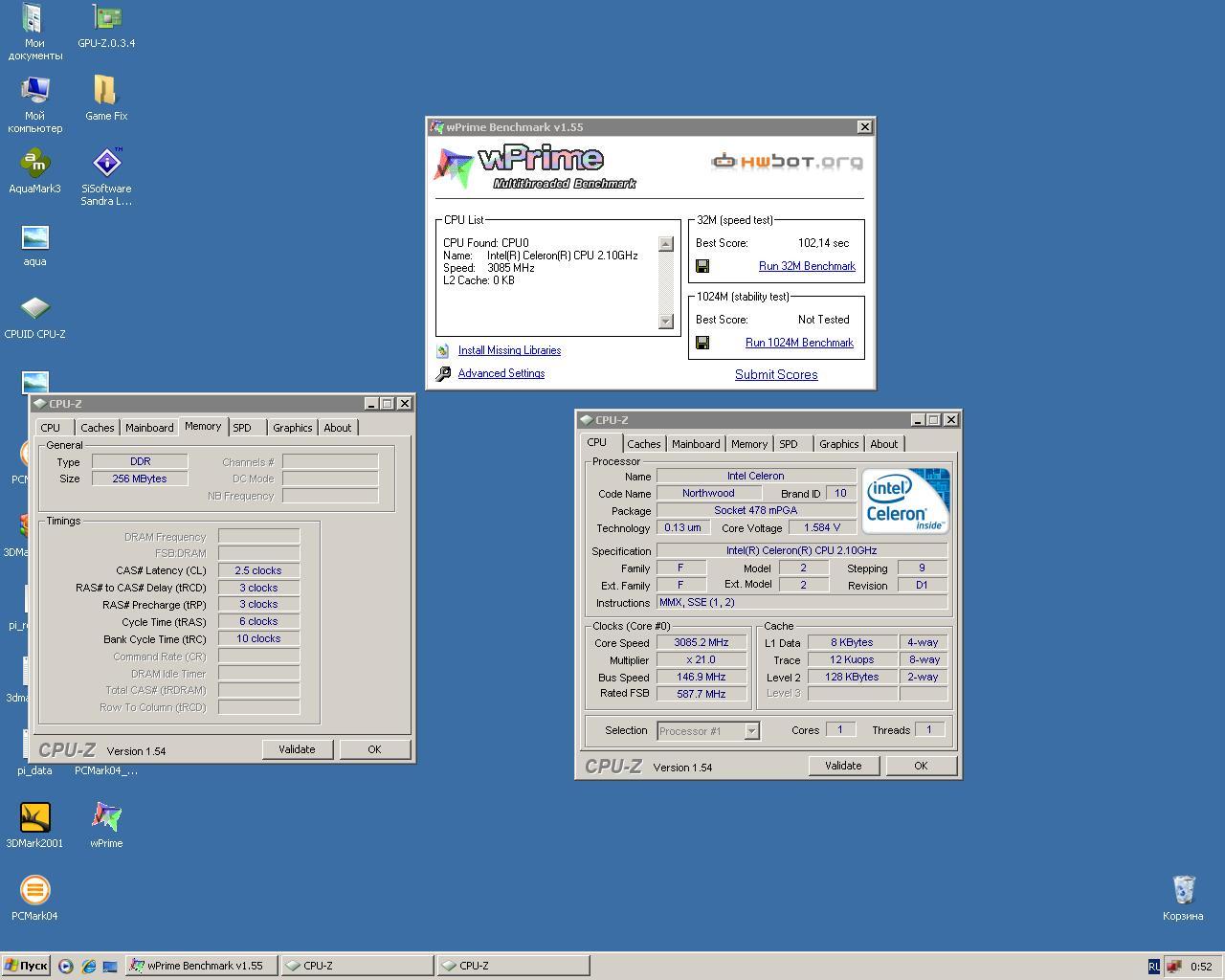Open About tab in Memory CPU-Z window
Image resolution: width=1225 pixels, height=980 pixels.
(337, 428)
